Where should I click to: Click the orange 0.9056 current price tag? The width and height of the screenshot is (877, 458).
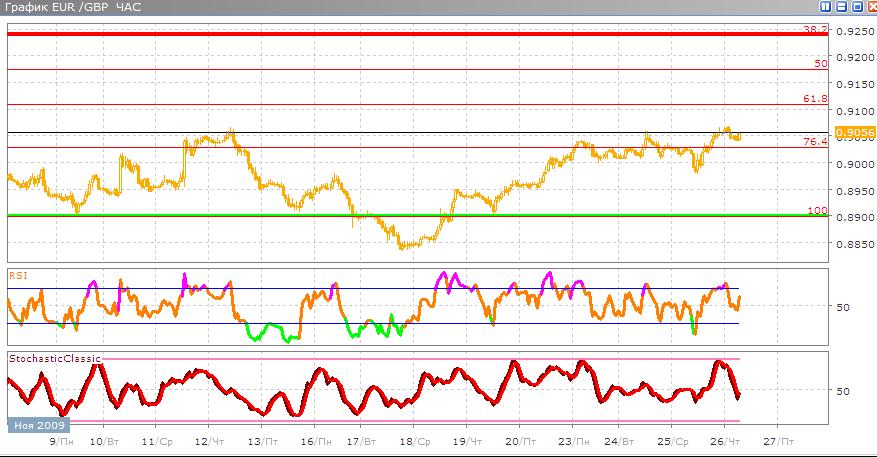click(854, 132)
